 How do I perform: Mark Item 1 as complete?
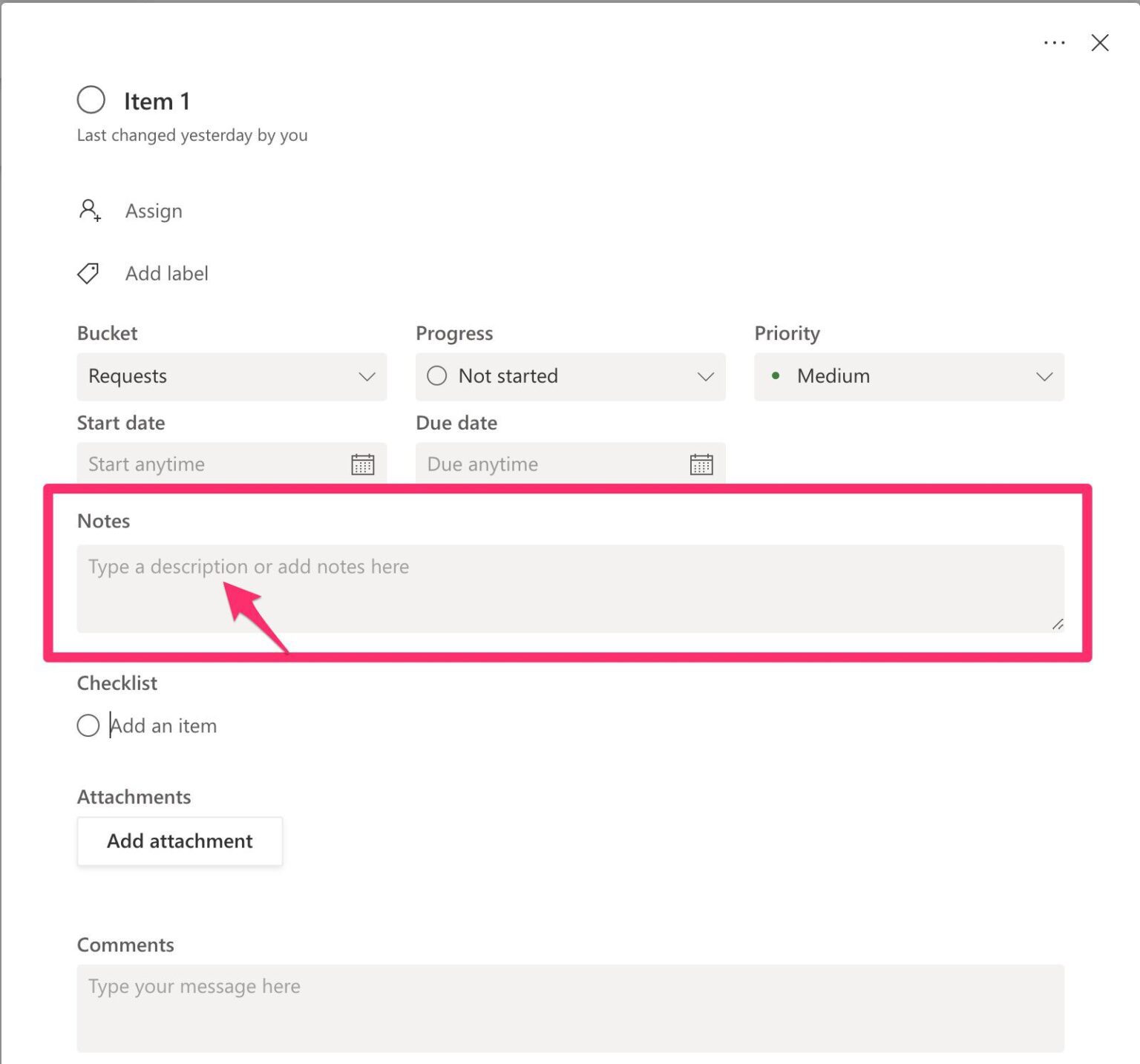coord(91,99)
